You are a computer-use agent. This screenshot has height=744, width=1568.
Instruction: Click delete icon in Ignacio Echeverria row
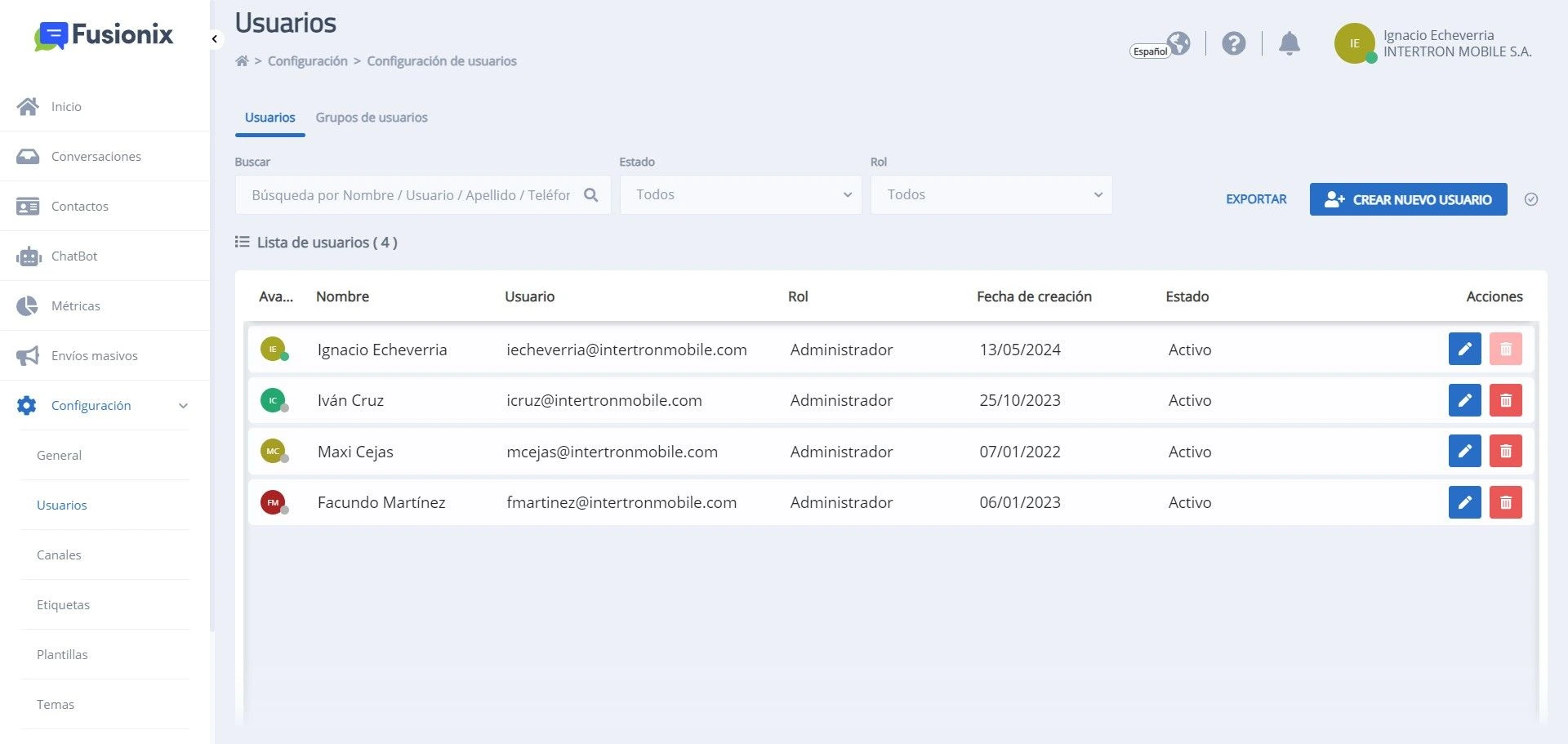pyautogui.click(x=1505, y=350)
